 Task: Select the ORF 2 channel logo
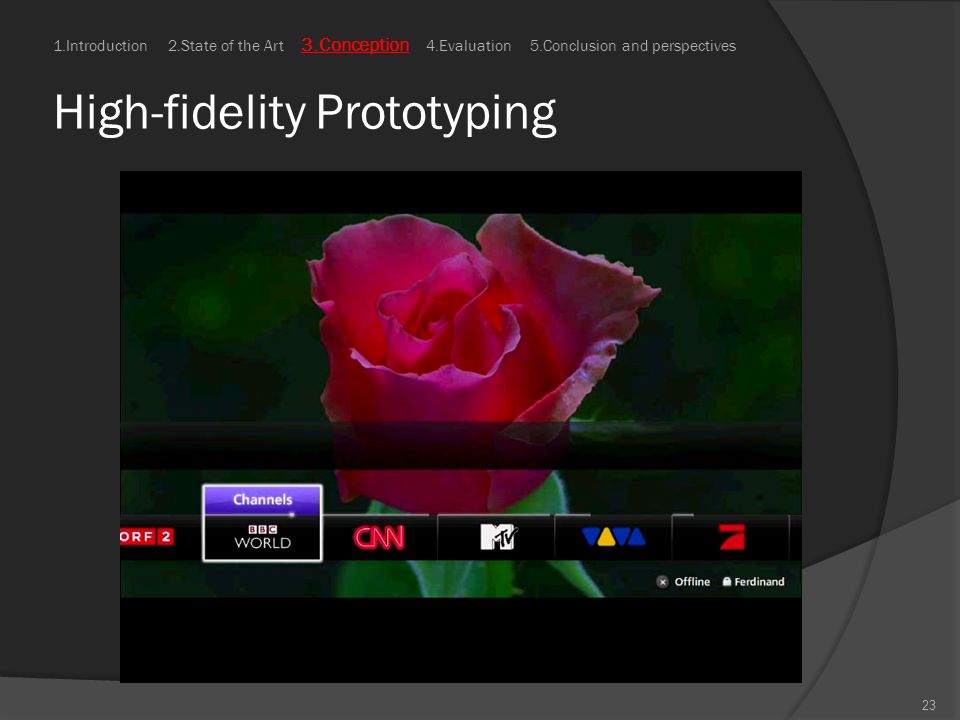(147, 537)
